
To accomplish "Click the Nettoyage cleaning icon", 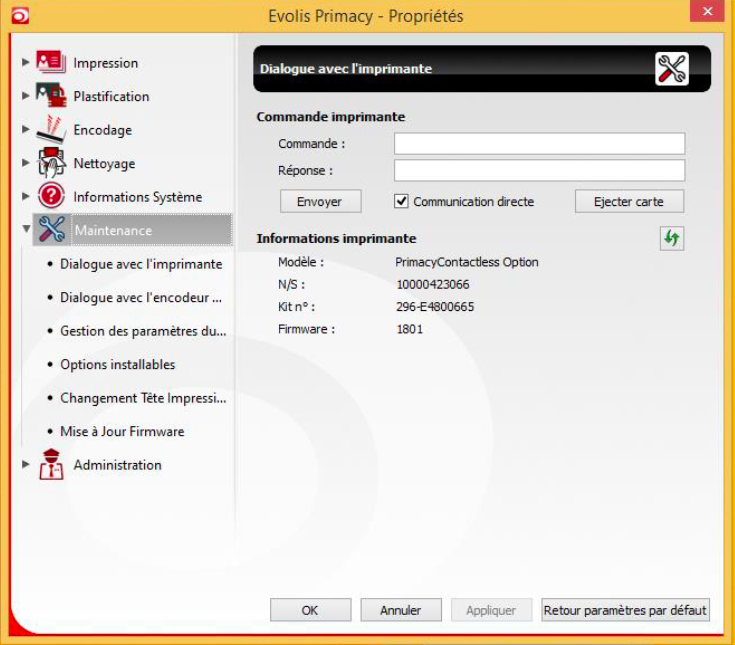I will point(51,163).
